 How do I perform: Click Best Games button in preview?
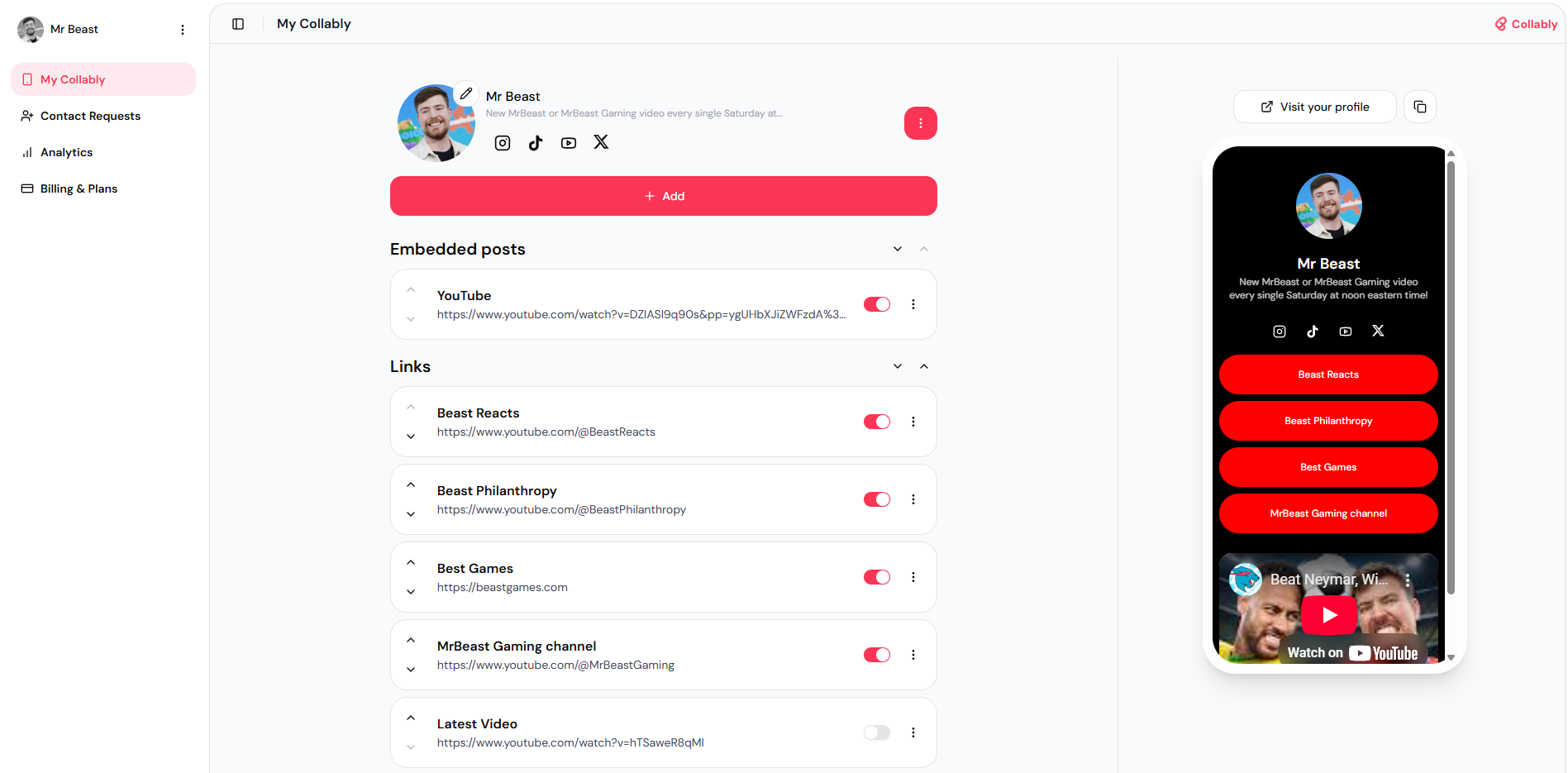coord(1328,467)
